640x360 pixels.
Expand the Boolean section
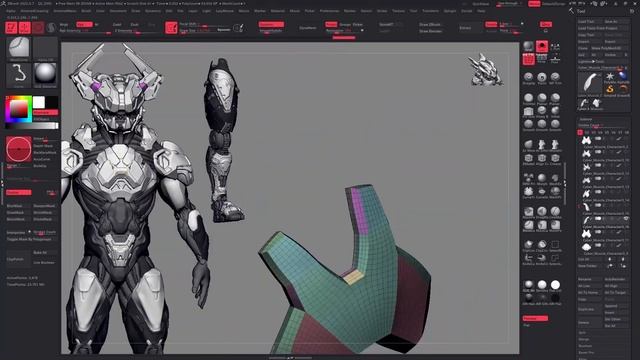[585, 346]
